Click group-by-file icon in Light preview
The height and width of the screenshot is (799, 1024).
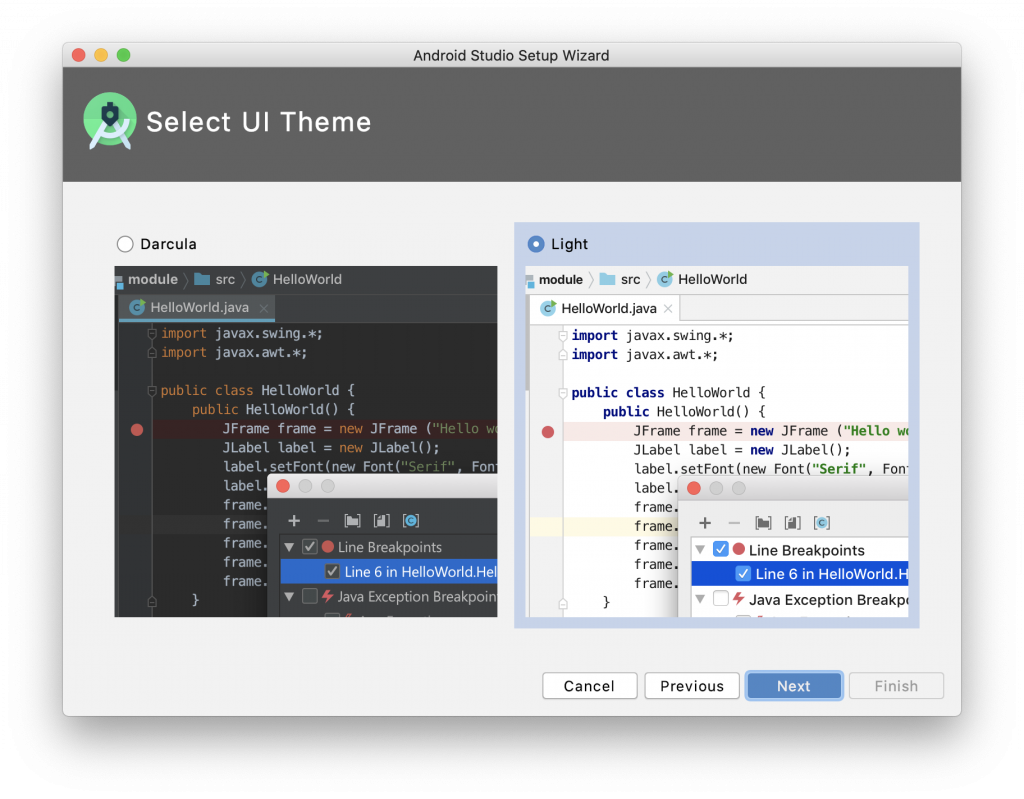(x=792, y=523)
